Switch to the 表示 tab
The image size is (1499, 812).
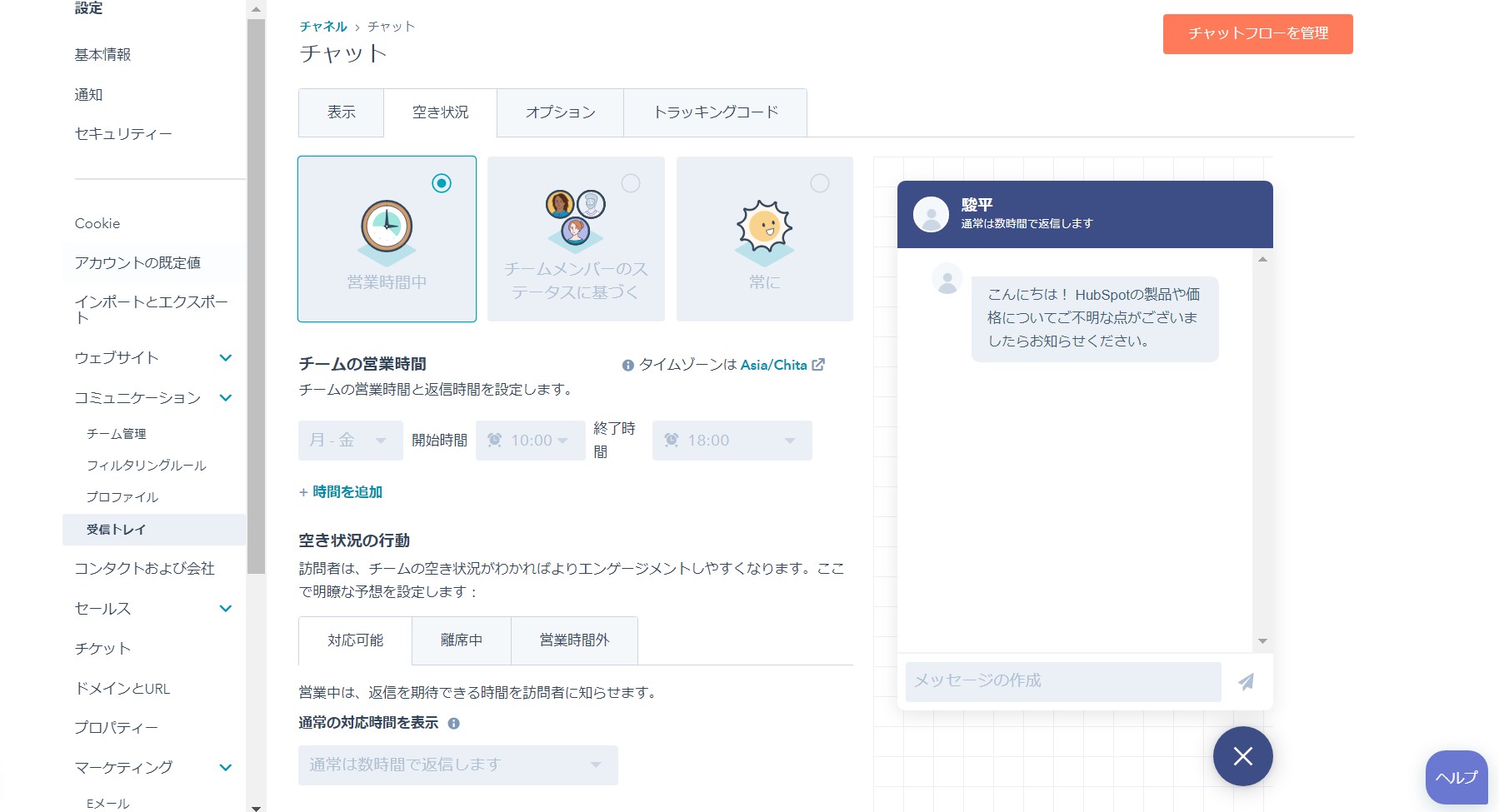point(342,112)
